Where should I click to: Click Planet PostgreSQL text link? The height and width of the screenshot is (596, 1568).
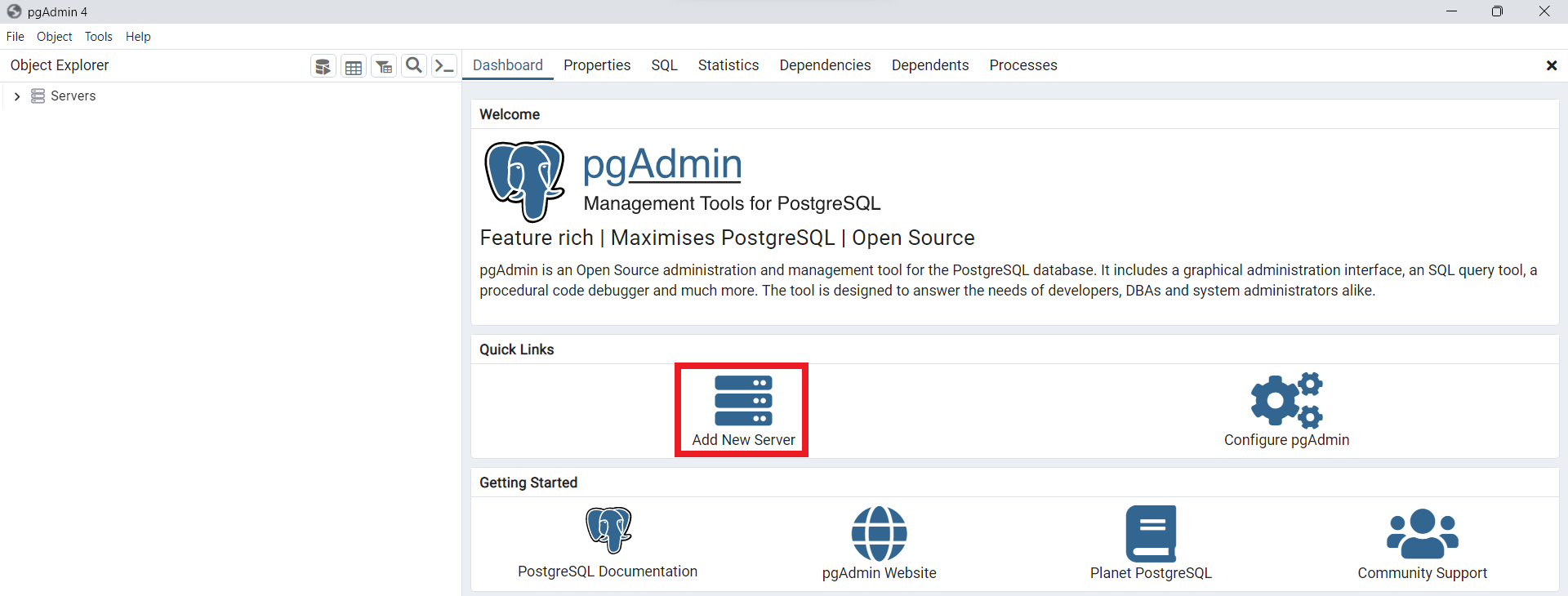pos(1151,573)
